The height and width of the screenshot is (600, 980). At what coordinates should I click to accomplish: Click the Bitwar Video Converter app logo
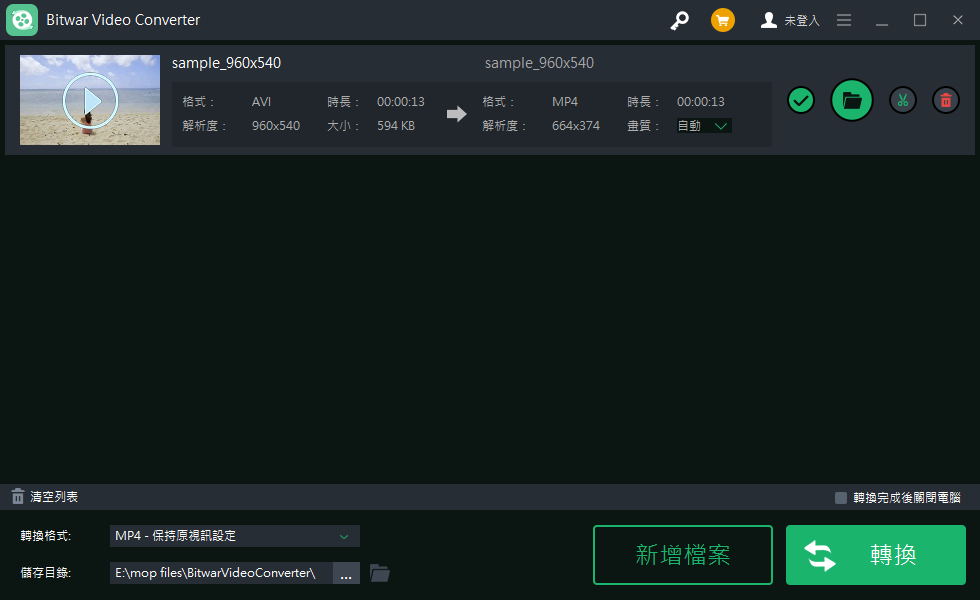22,20
